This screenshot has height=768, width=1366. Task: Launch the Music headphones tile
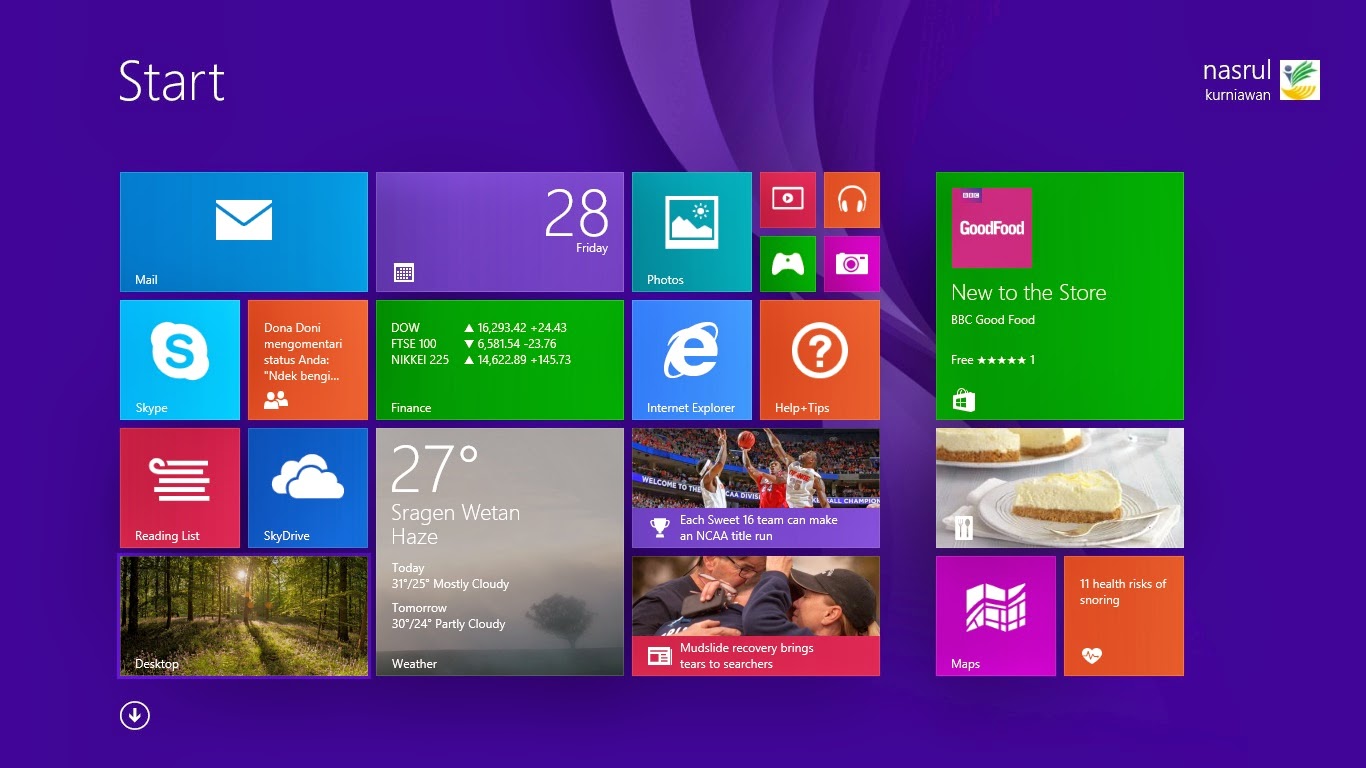tap(852, 200)
